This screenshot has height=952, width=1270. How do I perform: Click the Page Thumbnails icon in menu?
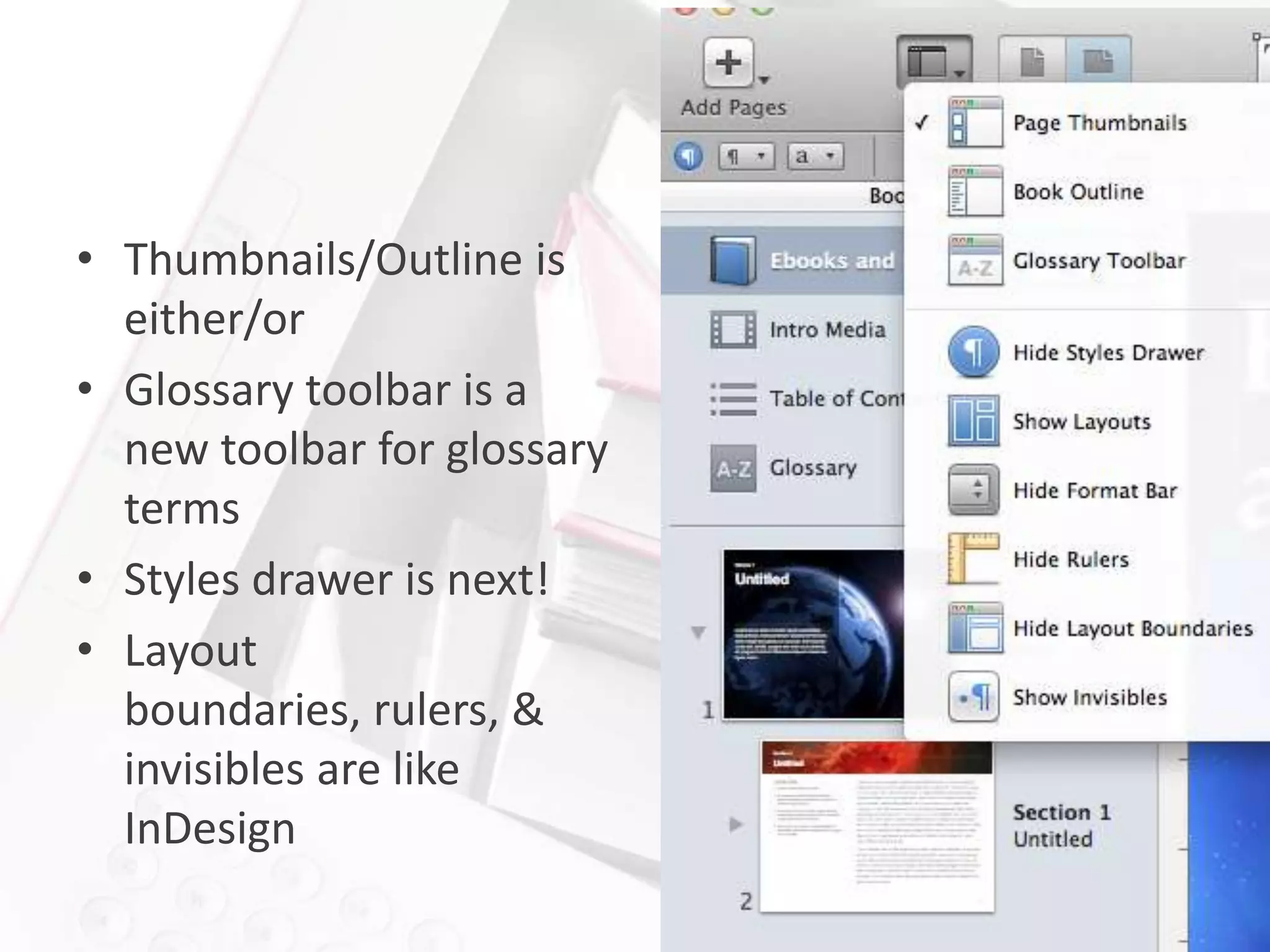[x=975, y=122]
